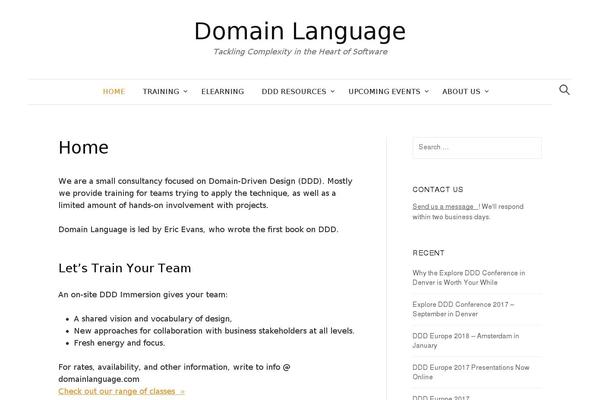Open the DDD Resources menu item

pos(294,91)
